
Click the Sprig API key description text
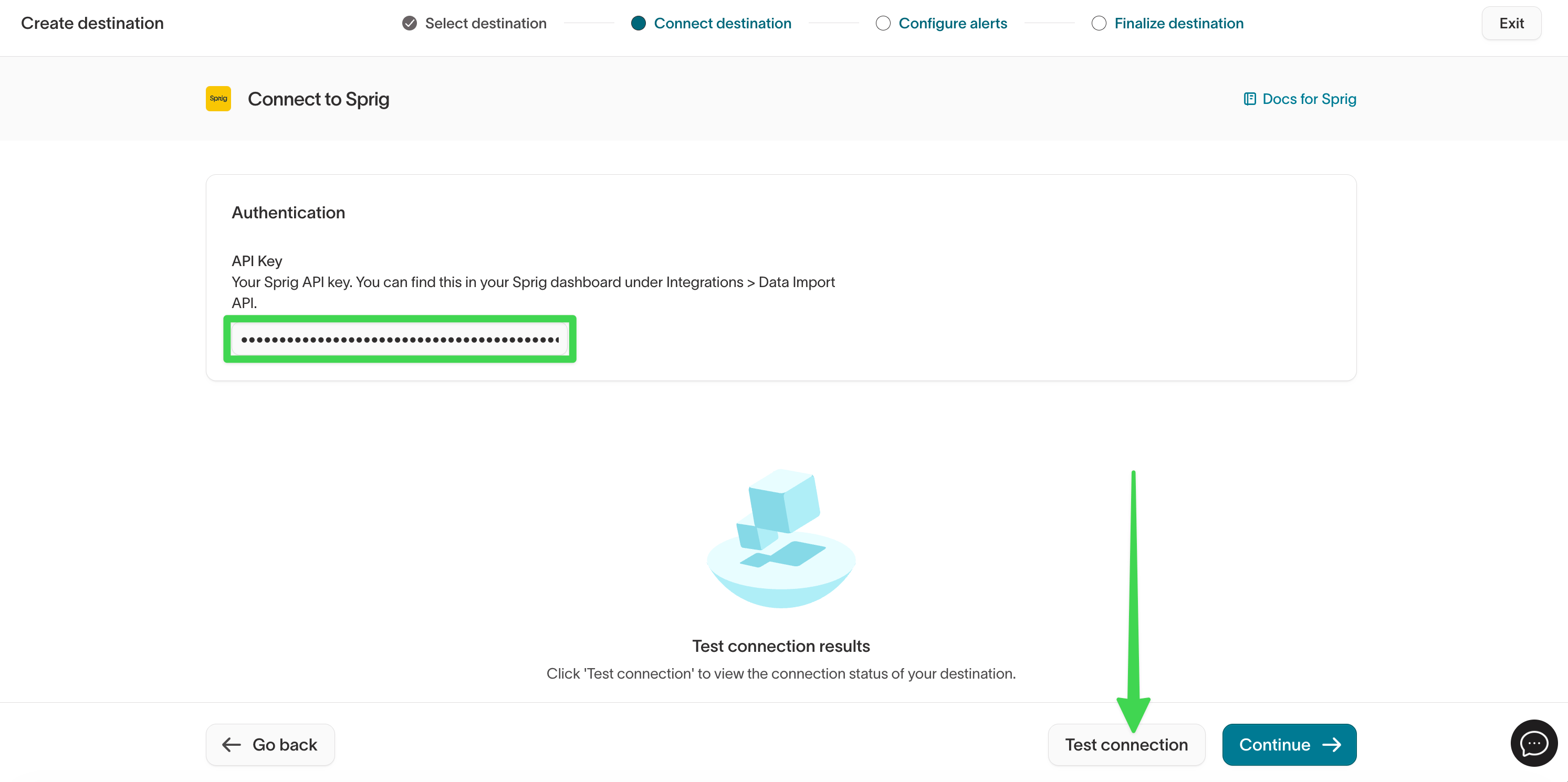pos(532,292)
